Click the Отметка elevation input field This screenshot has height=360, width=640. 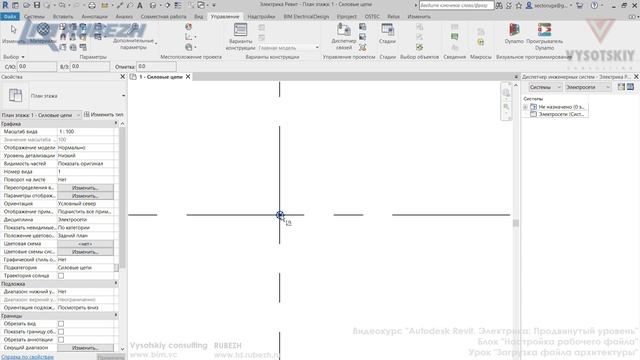pos(156,66)
